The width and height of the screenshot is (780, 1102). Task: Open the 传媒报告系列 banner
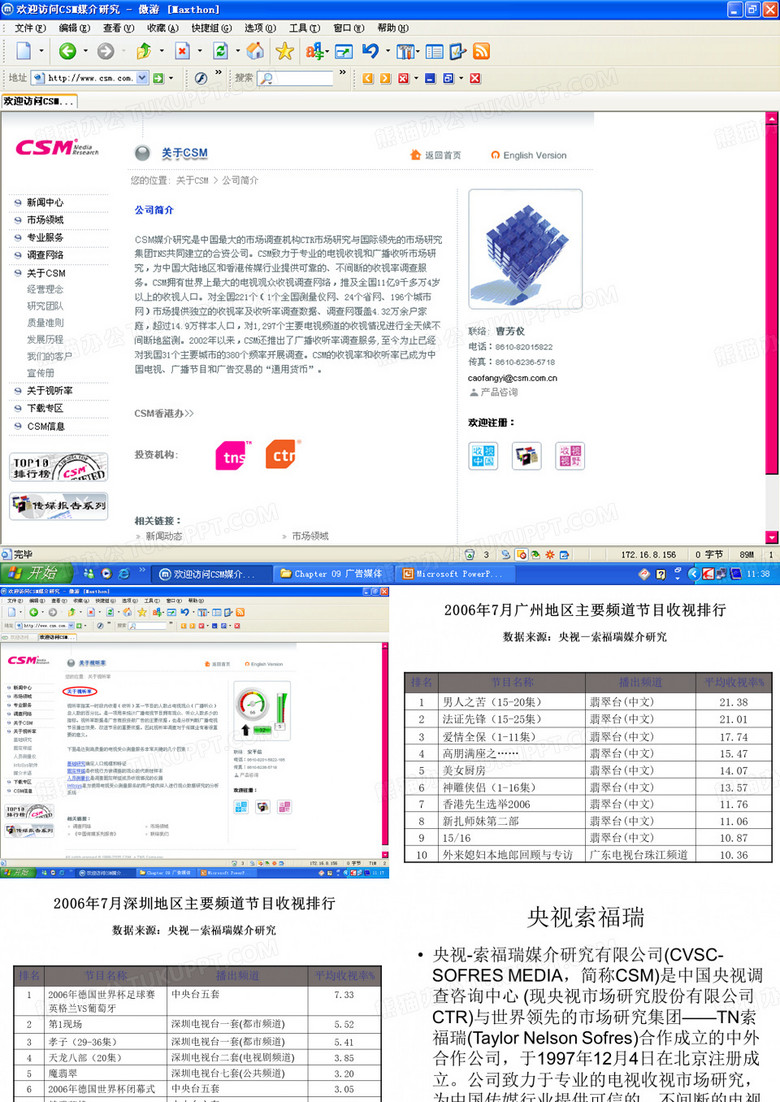click(x=58, y=506)
